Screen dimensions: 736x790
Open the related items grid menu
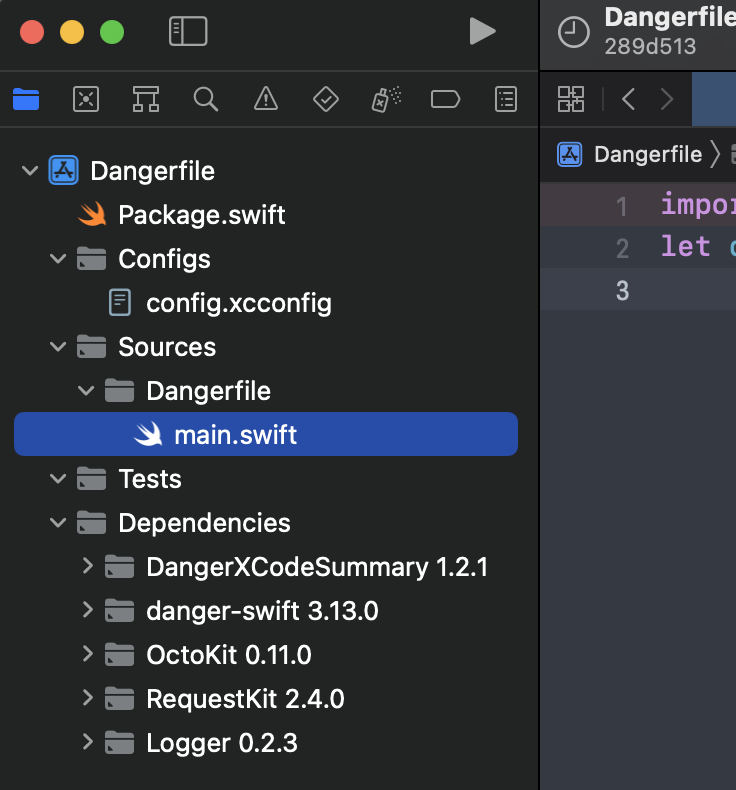click(x=571, y=99)
